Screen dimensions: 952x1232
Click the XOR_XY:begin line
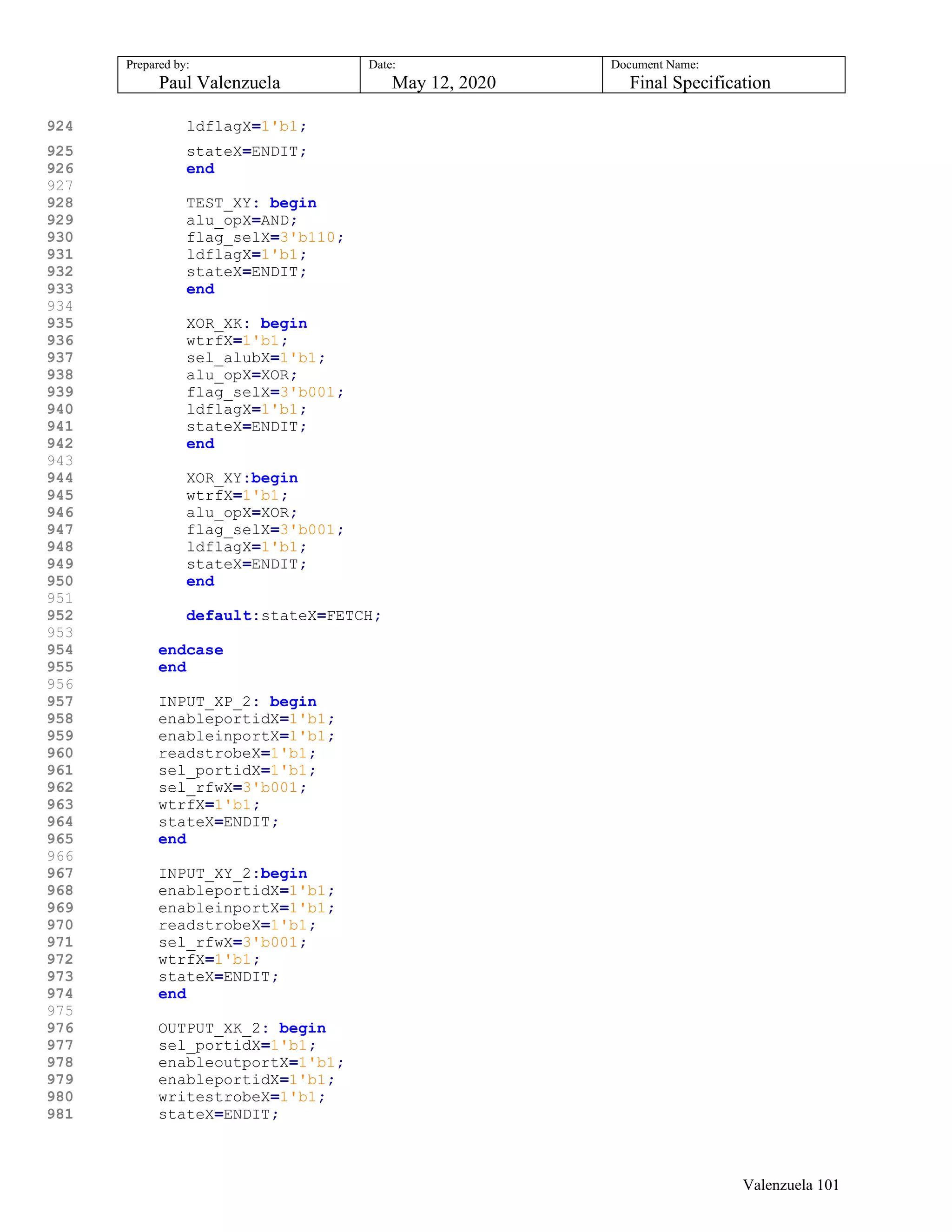pos(242,478)
